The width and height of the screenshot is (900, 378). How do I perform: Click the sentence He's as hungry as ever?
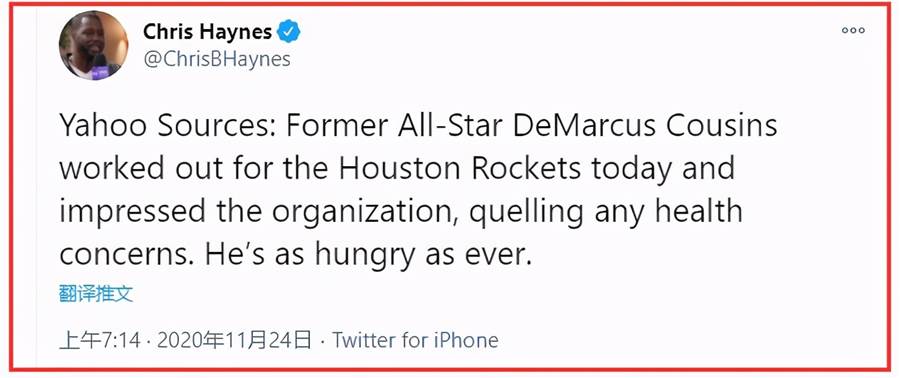pyautogui.click(x=365, y=256)
